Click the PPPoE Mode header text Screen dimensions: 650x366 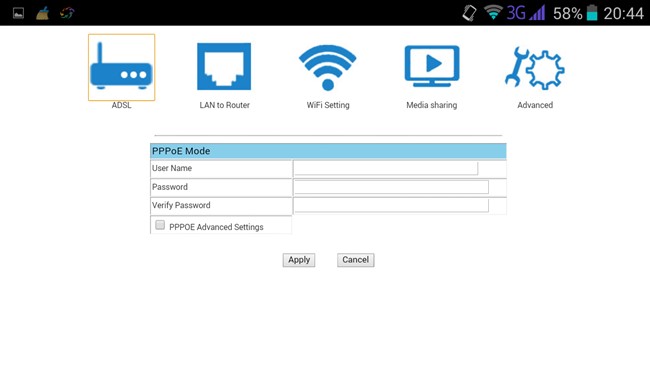coord(181,151)
